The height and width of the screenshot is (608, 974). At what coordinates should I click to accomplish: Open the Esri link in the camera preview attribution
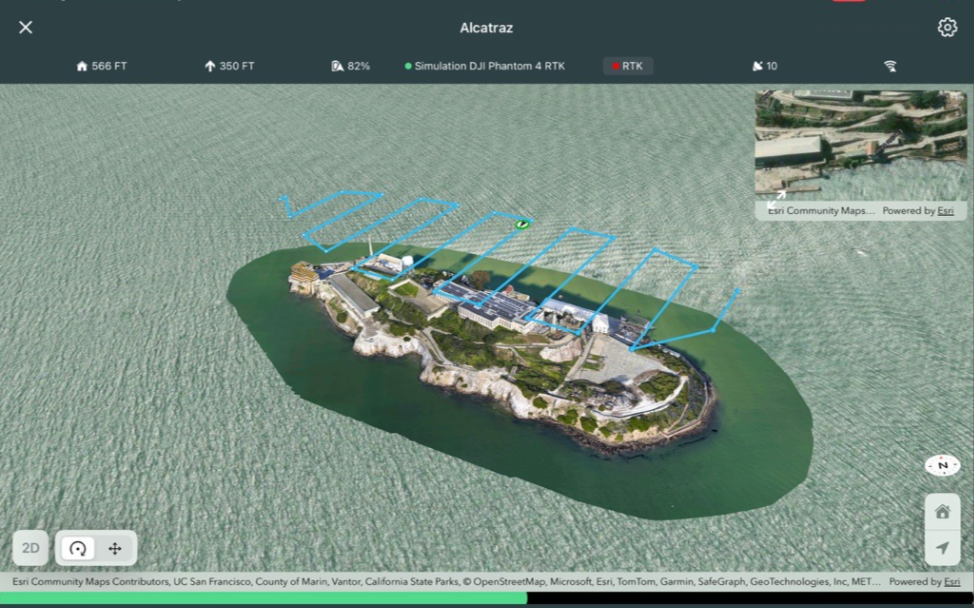pyautogui.click(x=945, y=211)
